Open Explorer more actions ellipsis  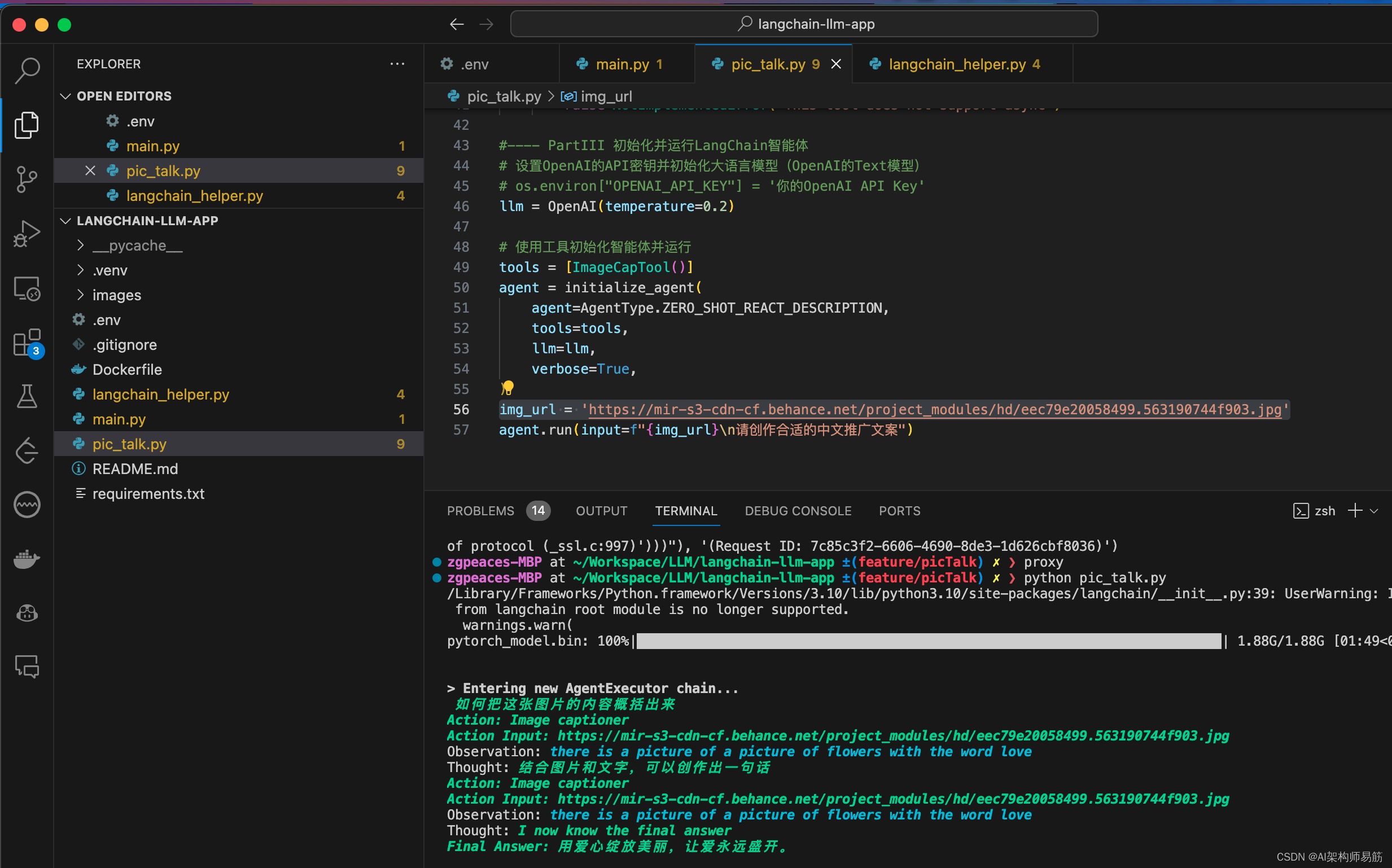[x=397, y=64]
